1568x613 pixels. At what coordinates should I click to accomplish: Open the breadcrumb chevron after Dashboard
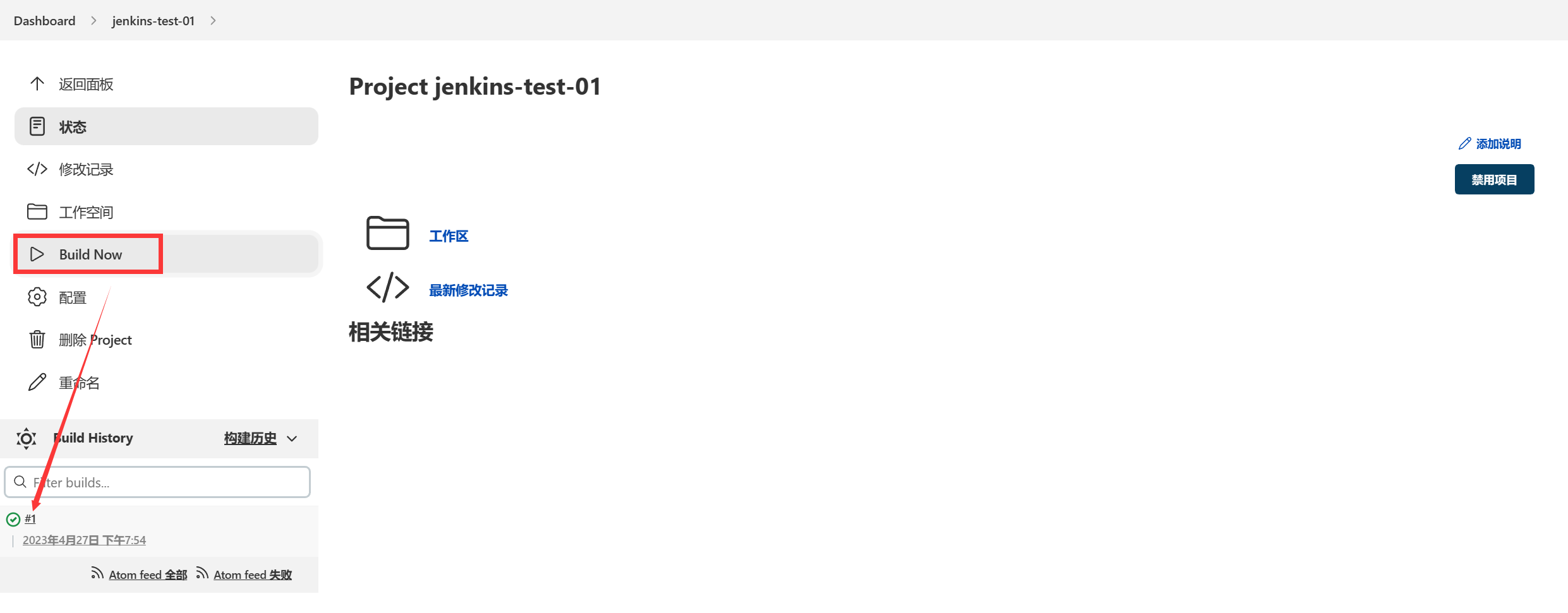click(x=93, y=21)
